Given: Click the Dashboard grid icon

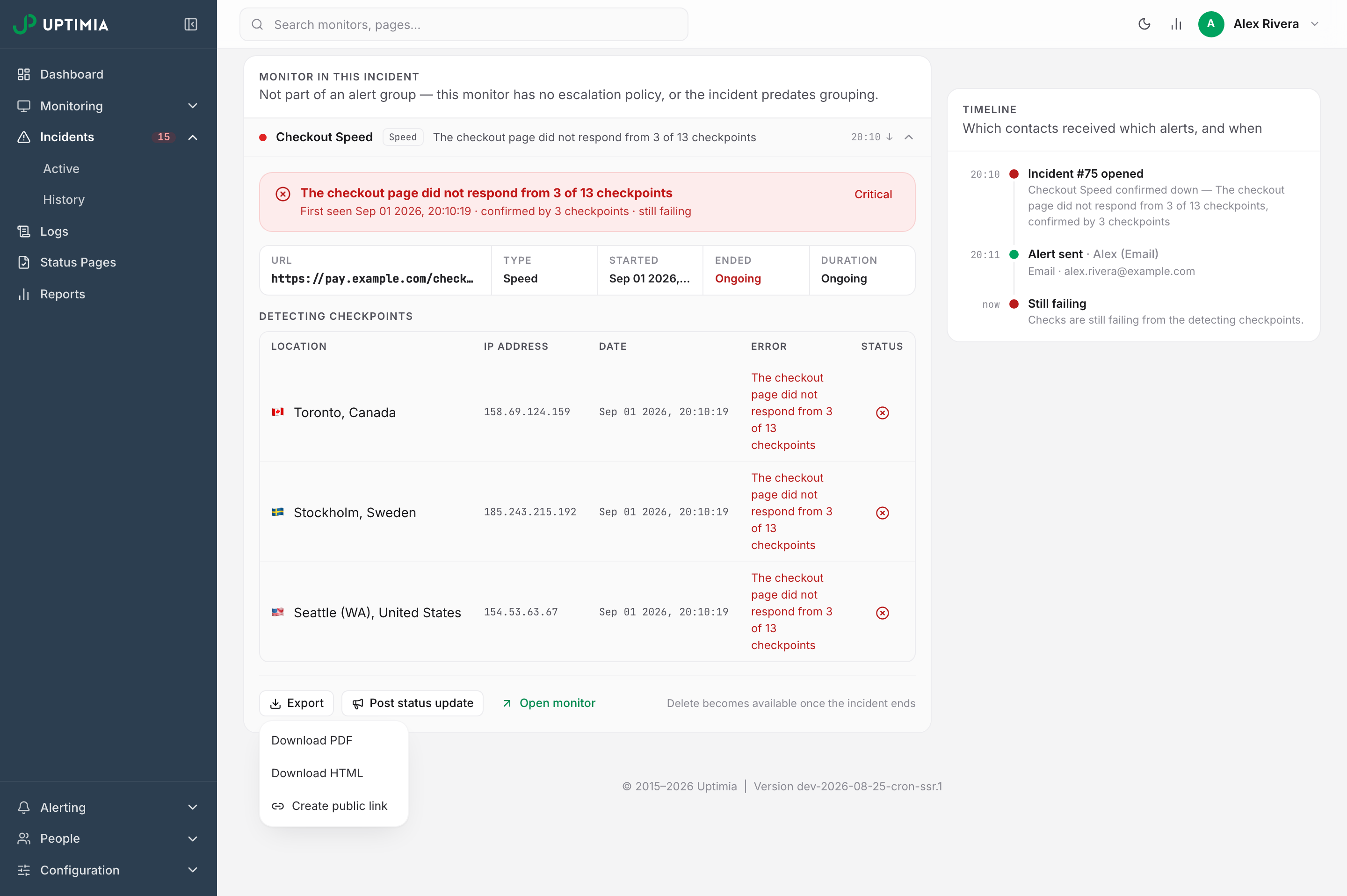Looking at the screenshot, I should 23,74.
